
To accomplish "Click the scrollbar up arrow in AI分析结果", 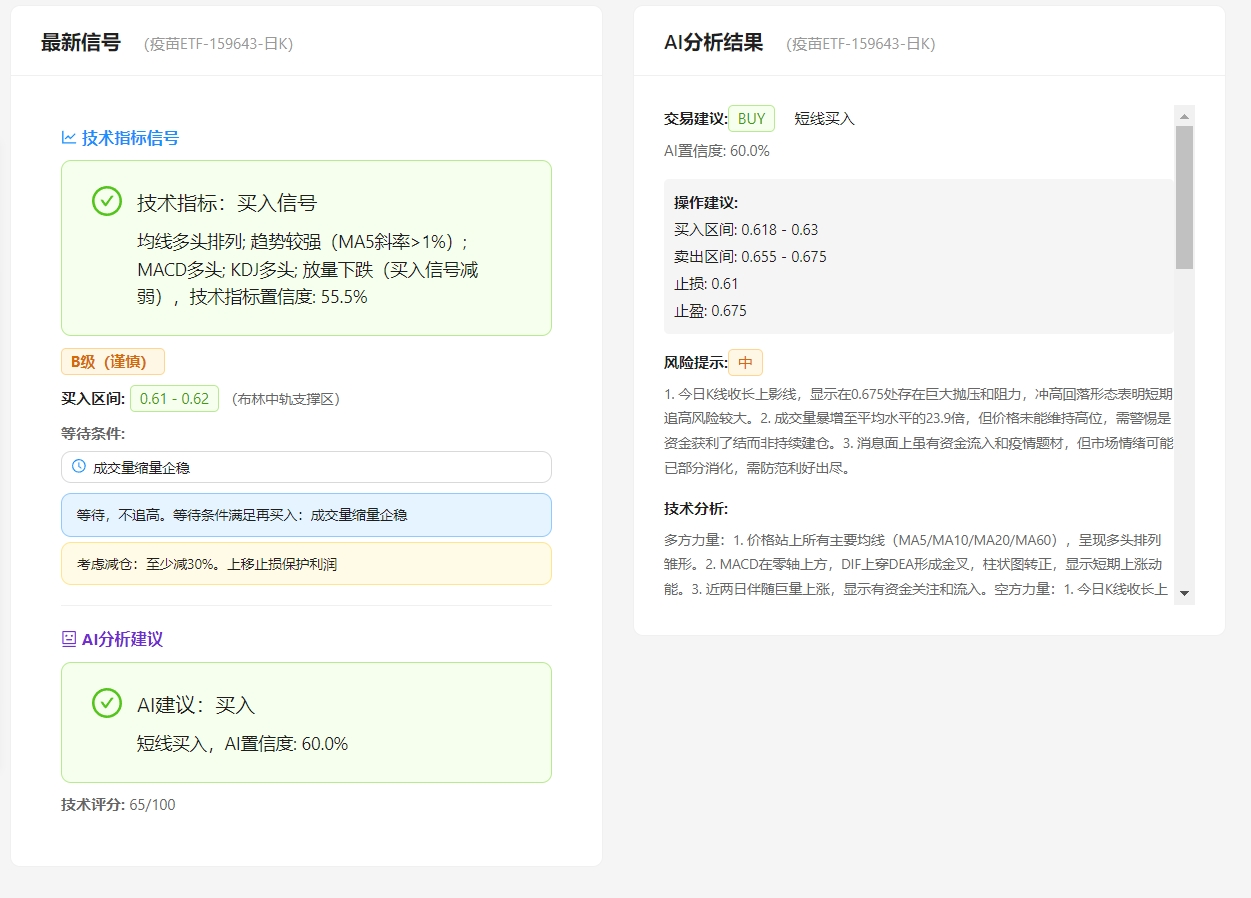I will tap(1185, 117).
